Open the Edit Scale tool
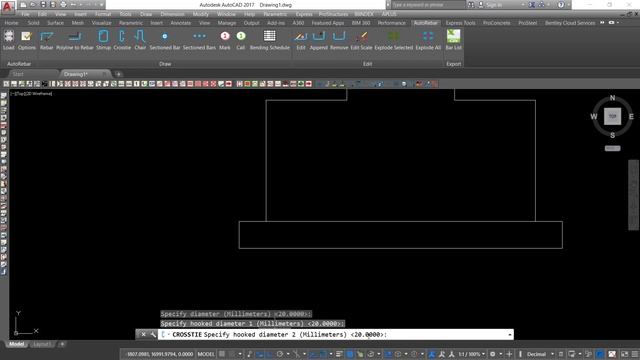Viewport: 640px width, 360px height. tap(361, 40)
